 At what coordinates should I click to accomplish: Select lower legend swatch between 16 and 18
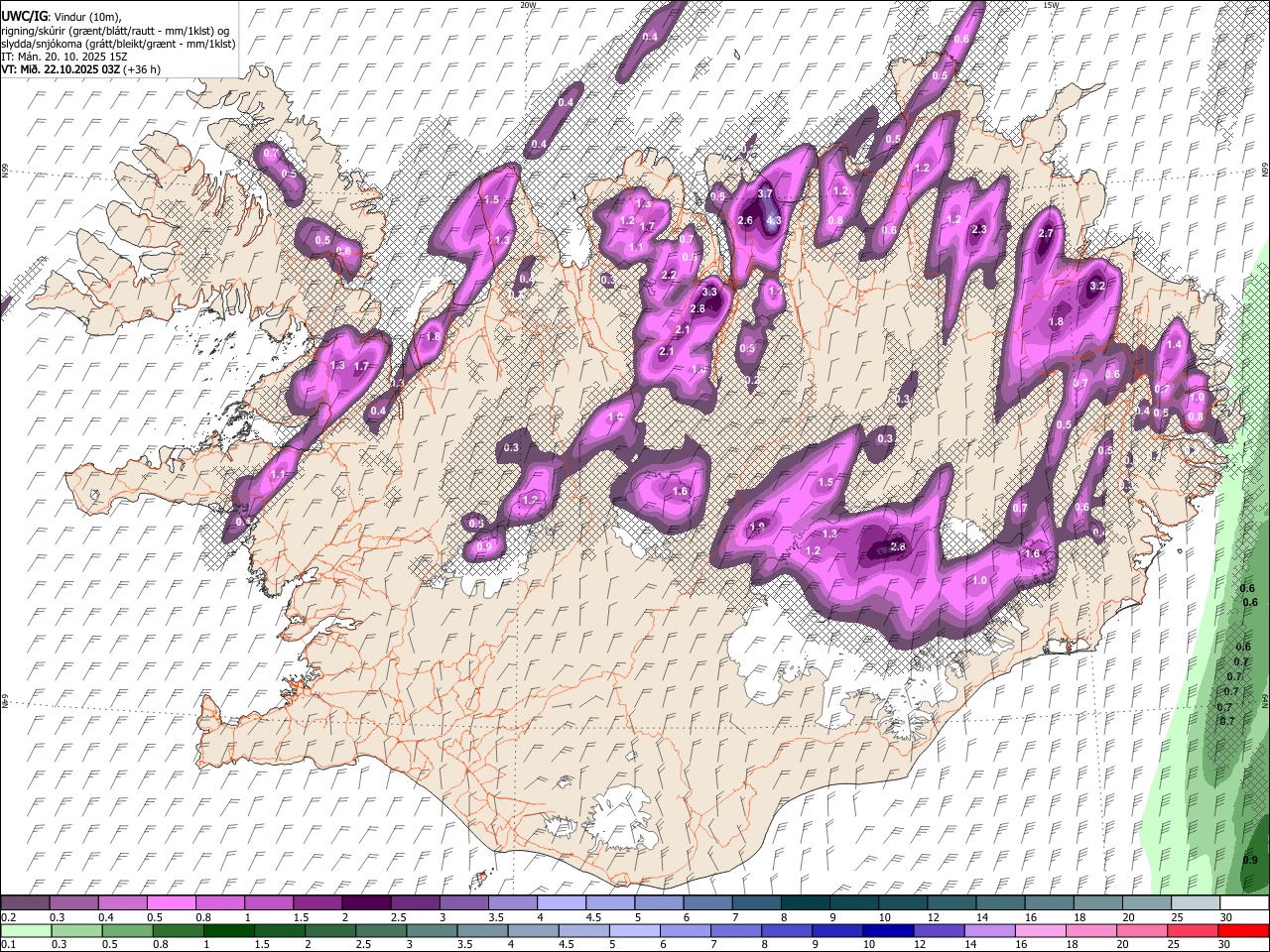(x=1040, y=930)
